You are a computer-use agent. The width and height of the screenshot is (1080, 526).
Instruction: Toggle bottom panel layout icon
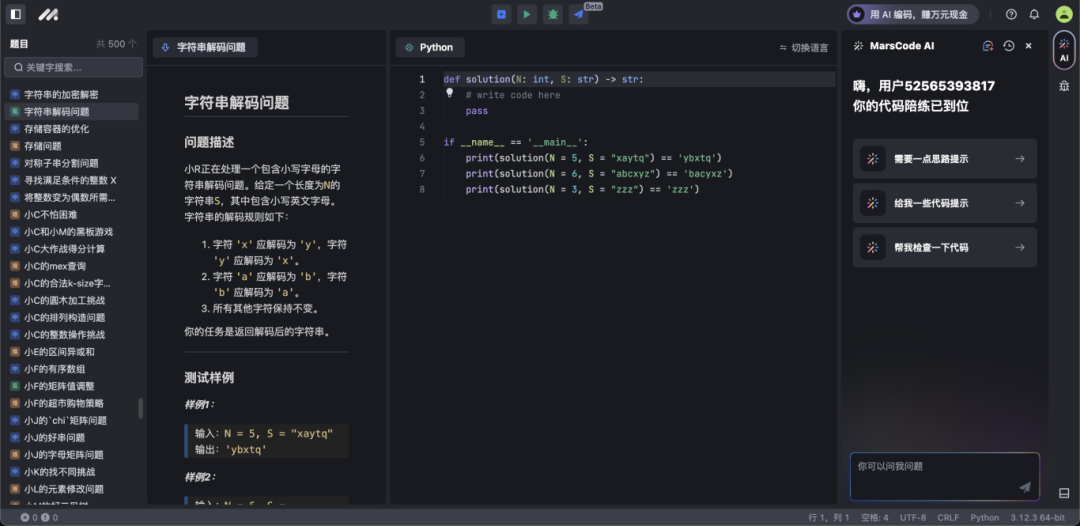tap(1063, 493)
